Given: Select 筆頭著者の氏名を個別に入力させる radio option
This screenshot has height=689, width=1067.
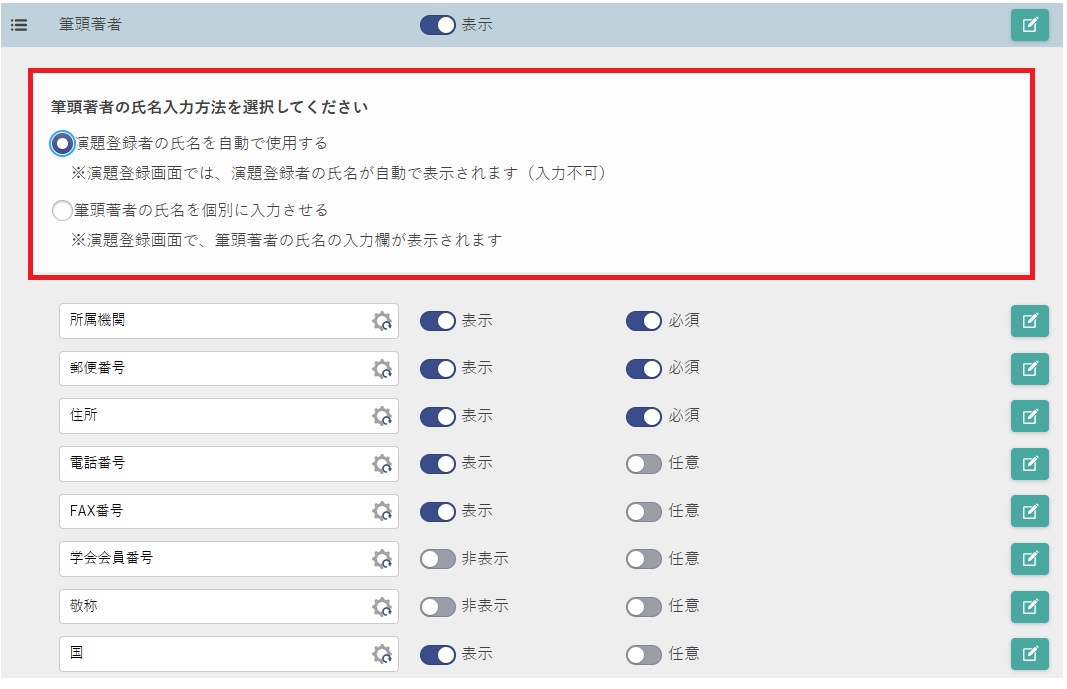Looking at the screenshot, I should [63, 210].
